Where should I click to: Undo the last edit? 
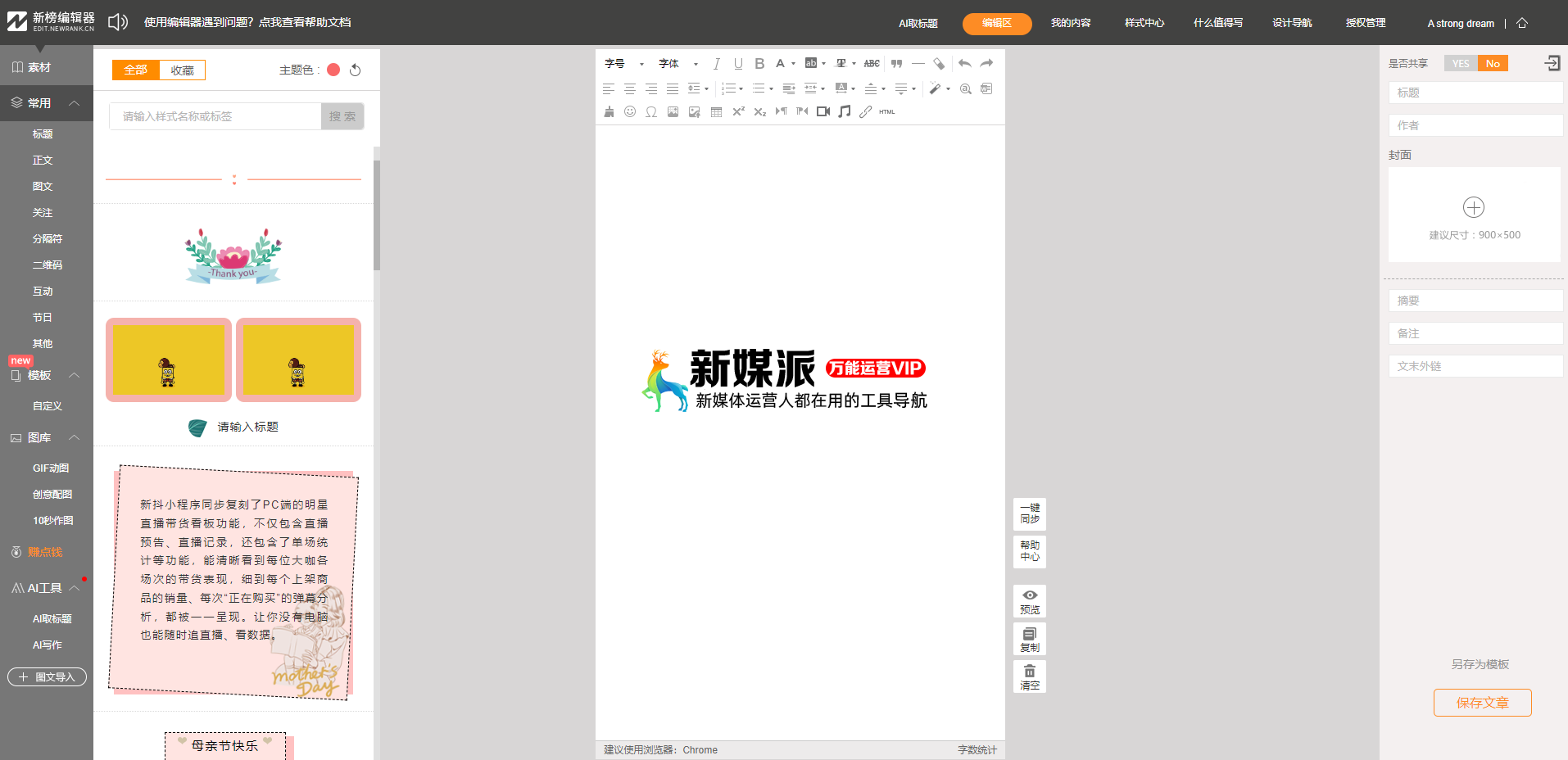[965, 64]
